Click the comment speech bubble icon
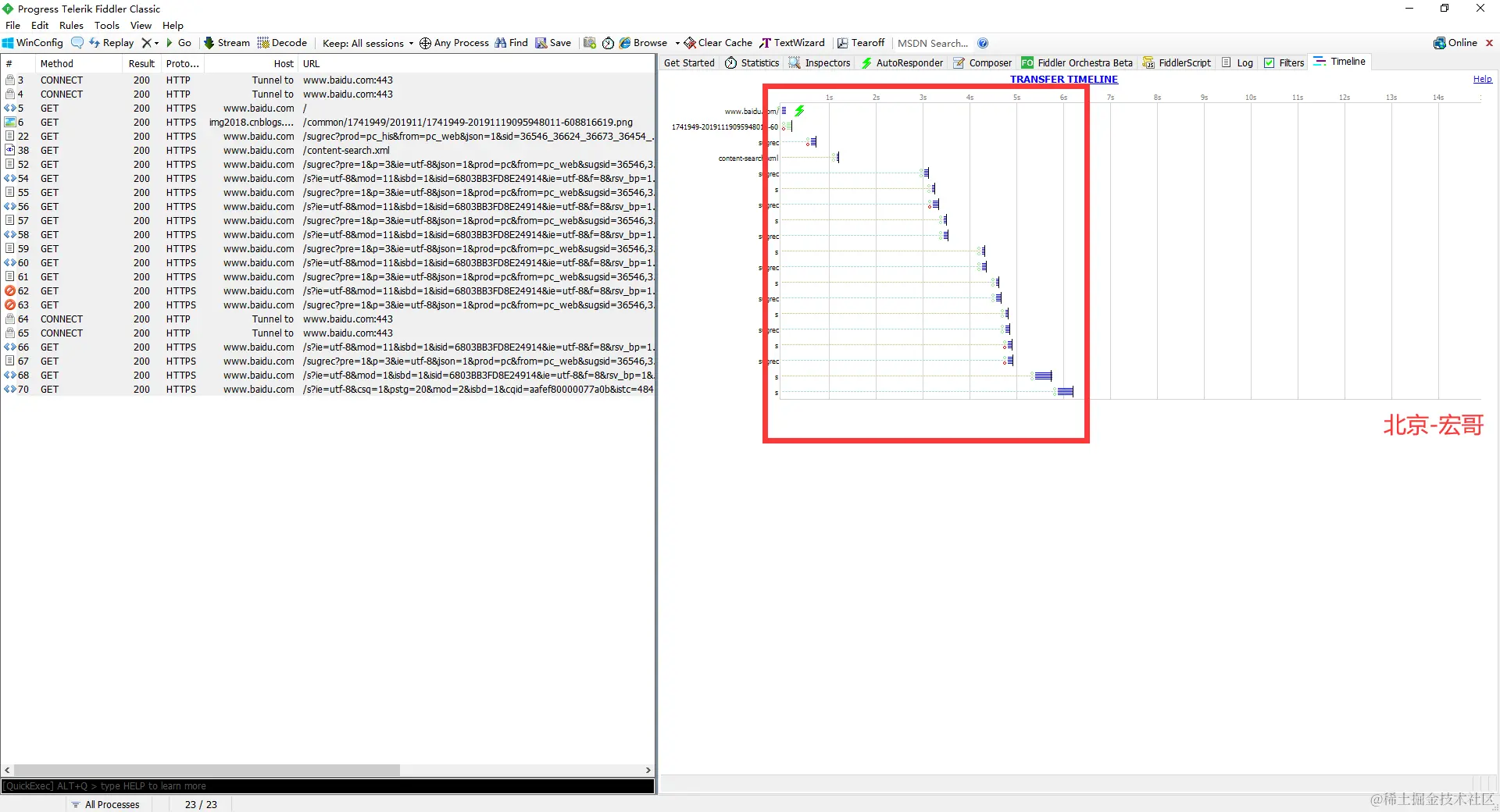1500x812 pixels. [77, 43]
